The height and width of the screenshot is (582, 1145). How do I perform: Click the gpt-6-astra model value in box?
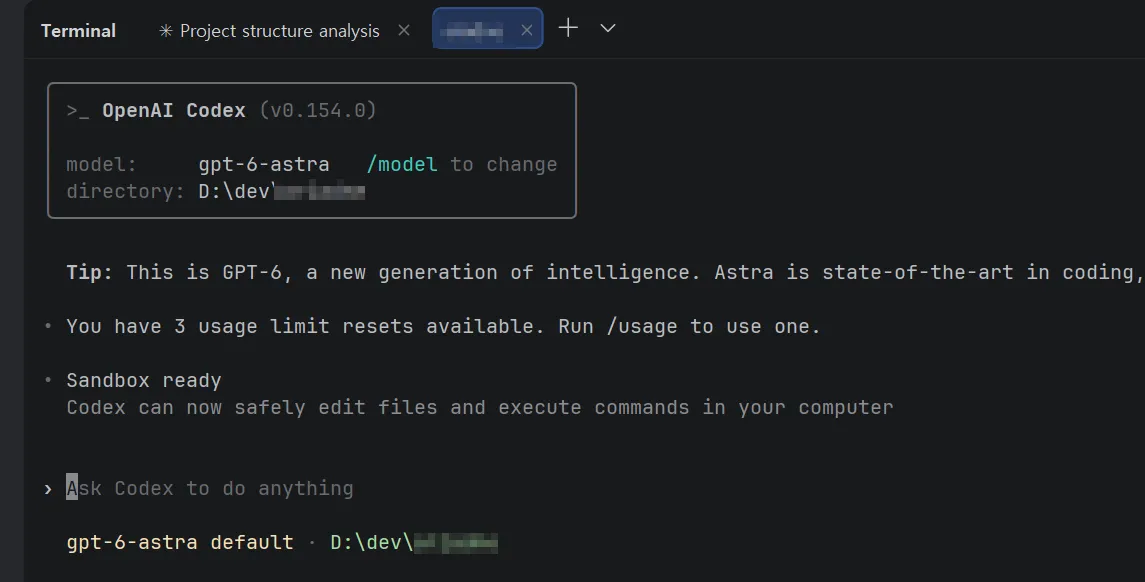[264, 164]
